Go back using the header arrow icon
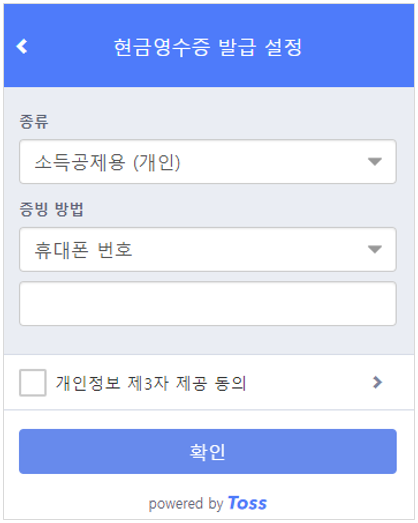The height and width of the screenshot is (523, 418). coord(22,46)
